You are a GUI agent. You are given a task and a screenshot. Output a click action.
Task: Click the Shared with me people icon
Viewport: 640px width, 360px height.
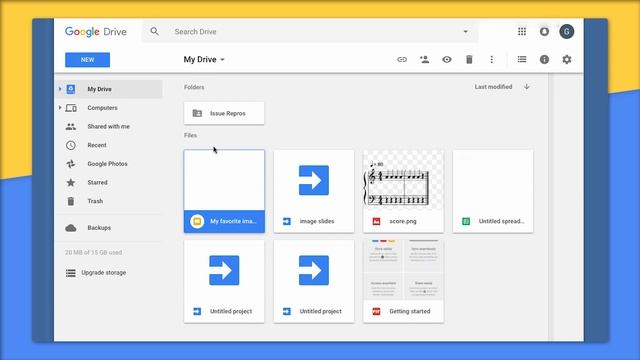tap(71, 127)
